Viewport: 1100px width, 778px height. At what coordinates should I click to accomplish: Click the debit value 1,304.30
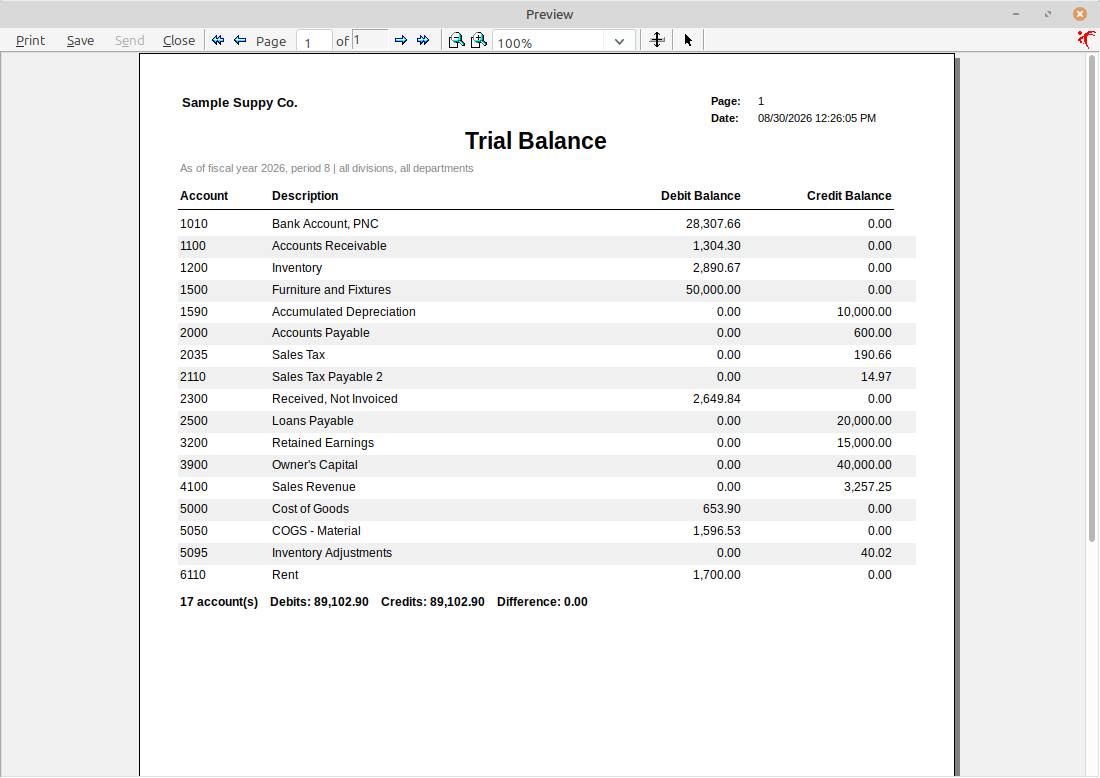click(x=716, y=246)
